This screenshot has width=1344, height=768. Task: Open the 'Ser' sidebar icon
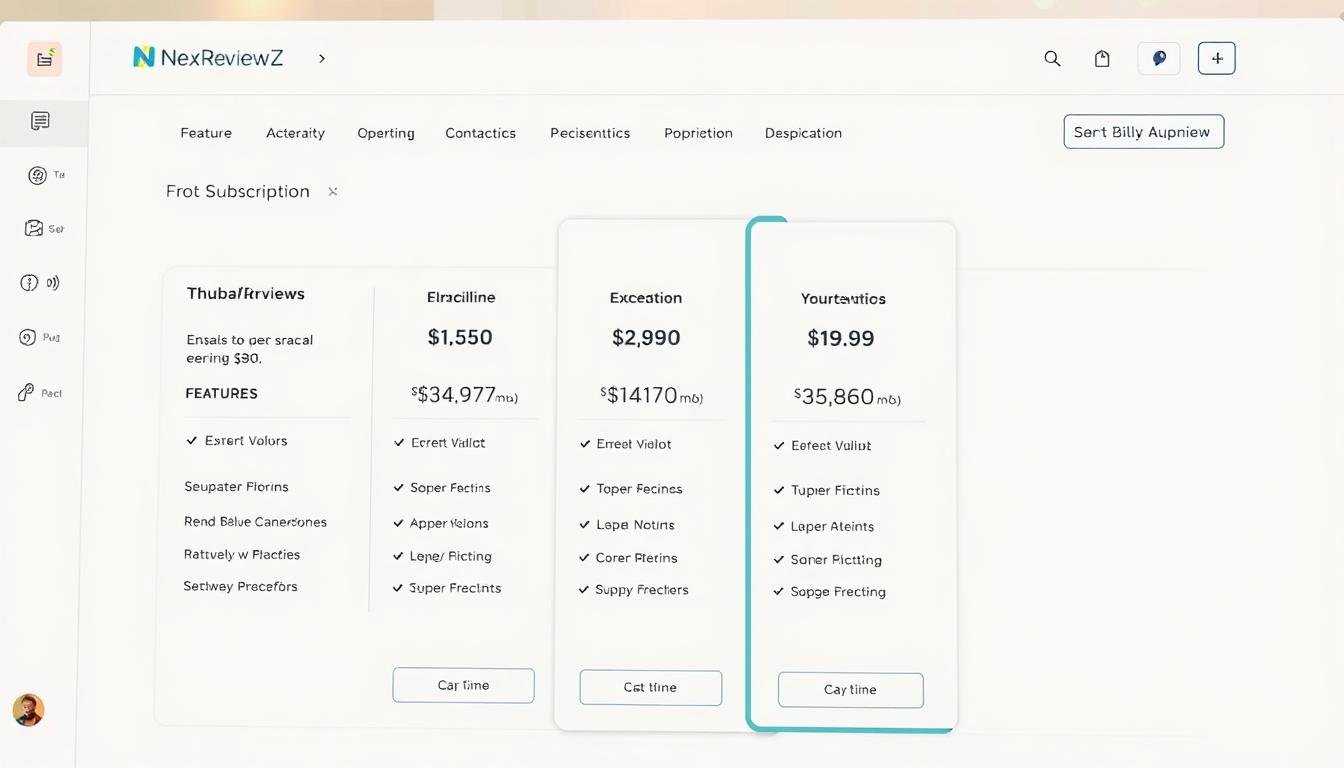coord(35,229)
